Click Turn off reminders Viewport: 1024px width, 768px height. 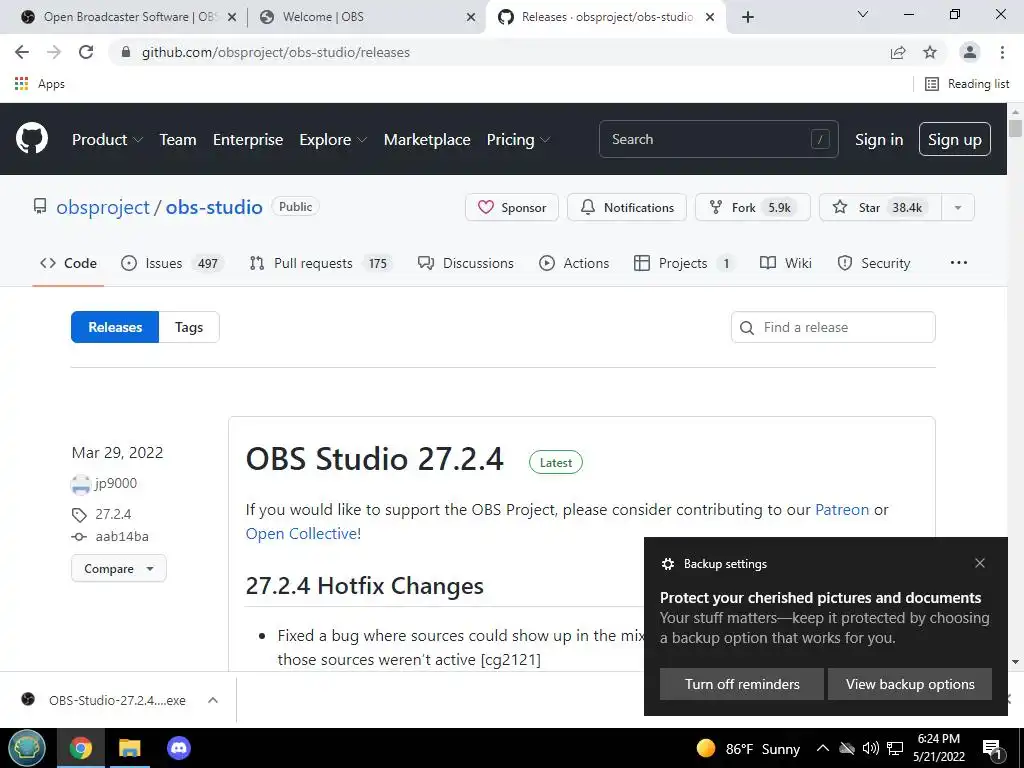742,684
